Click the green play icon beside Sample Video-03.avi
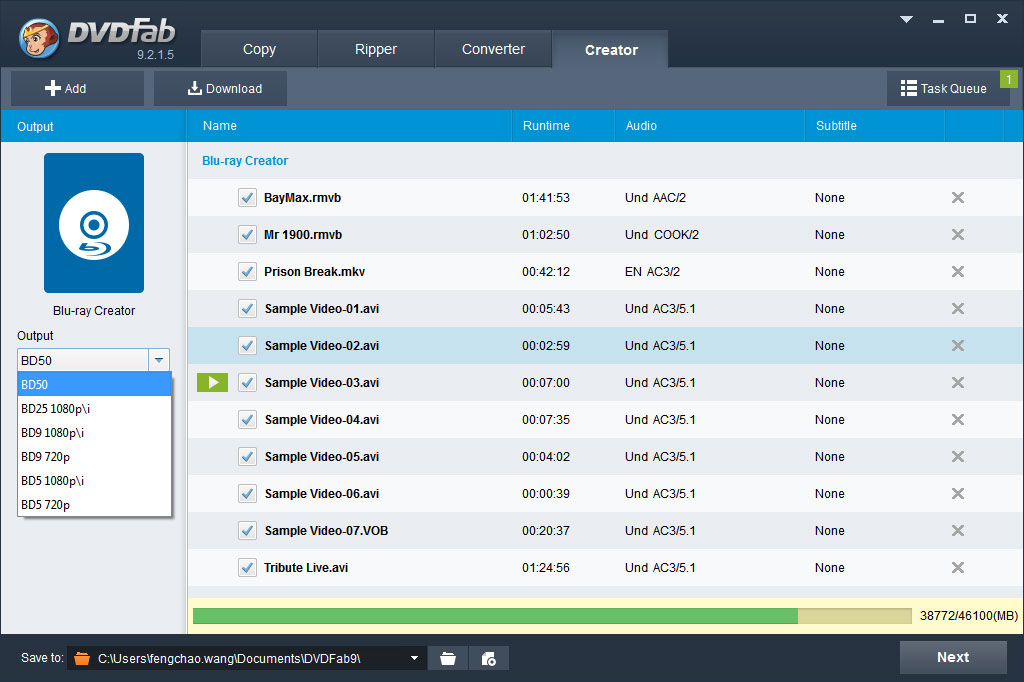This screenshot has width=1024, height=682. click(212, 382)
